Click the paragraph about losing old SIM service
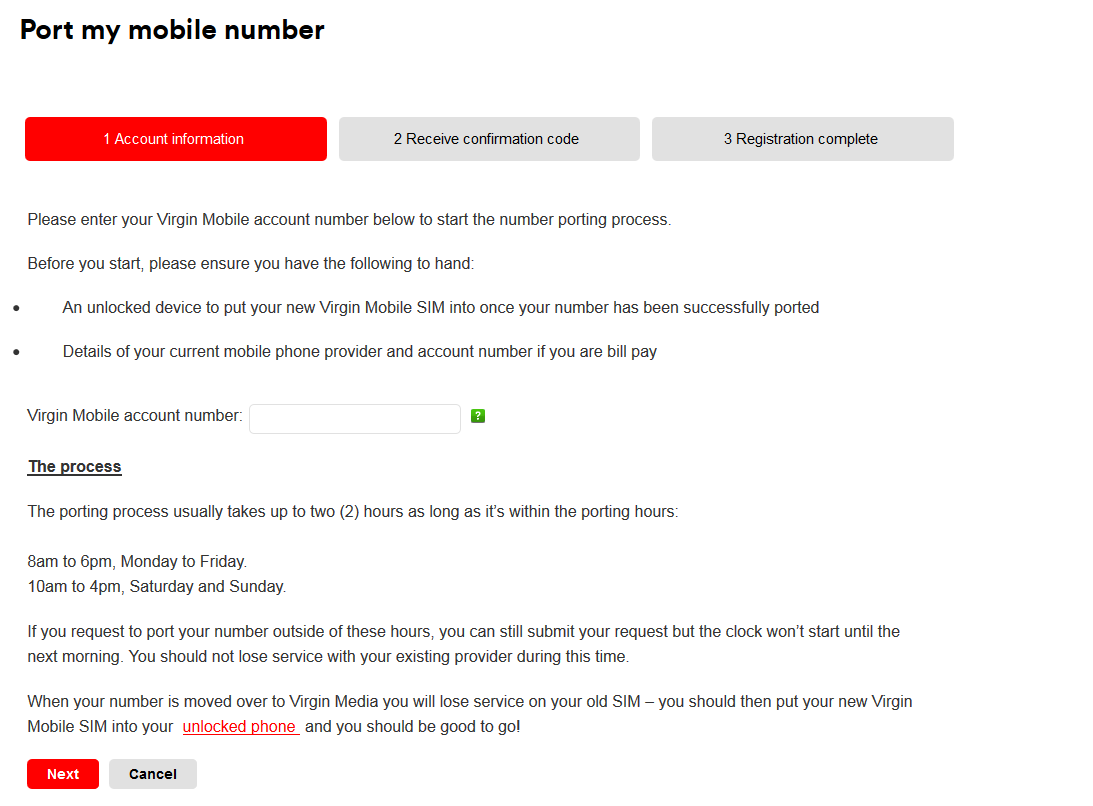 470,714
